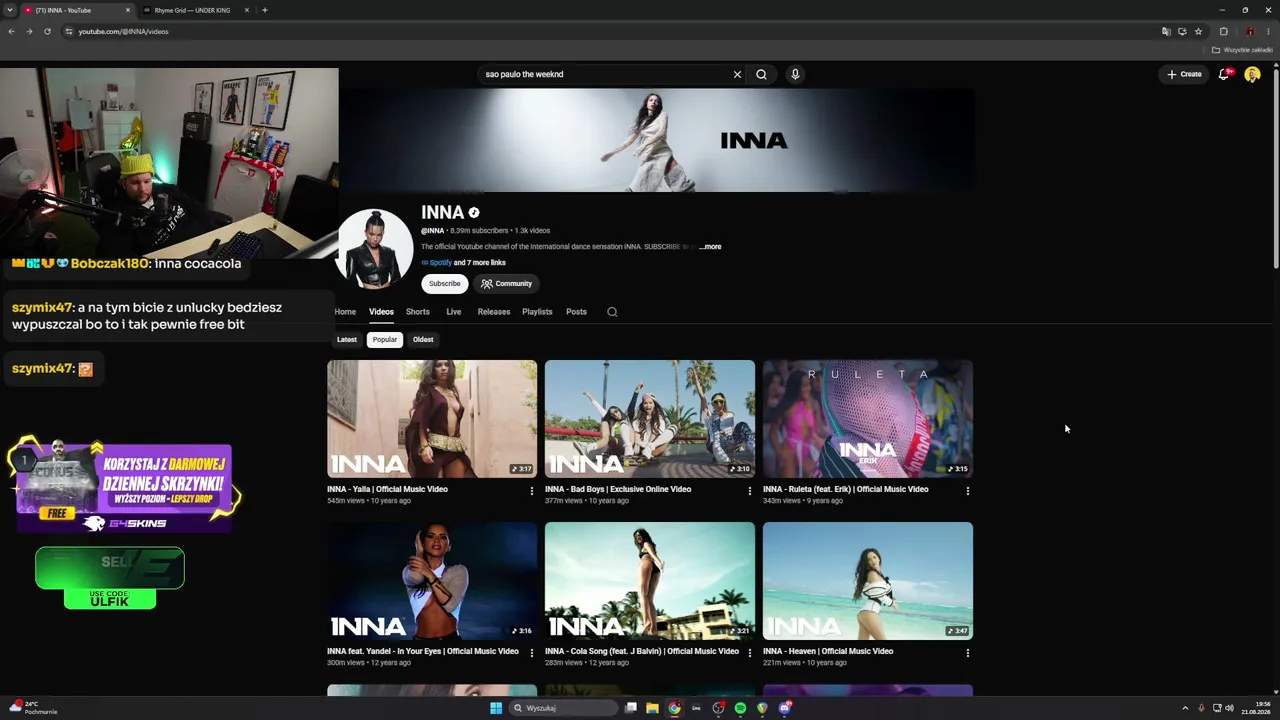Start voice search with the microphone icon
The width and height of the screenshot is (1280, 720).
[x=795, y=74]
